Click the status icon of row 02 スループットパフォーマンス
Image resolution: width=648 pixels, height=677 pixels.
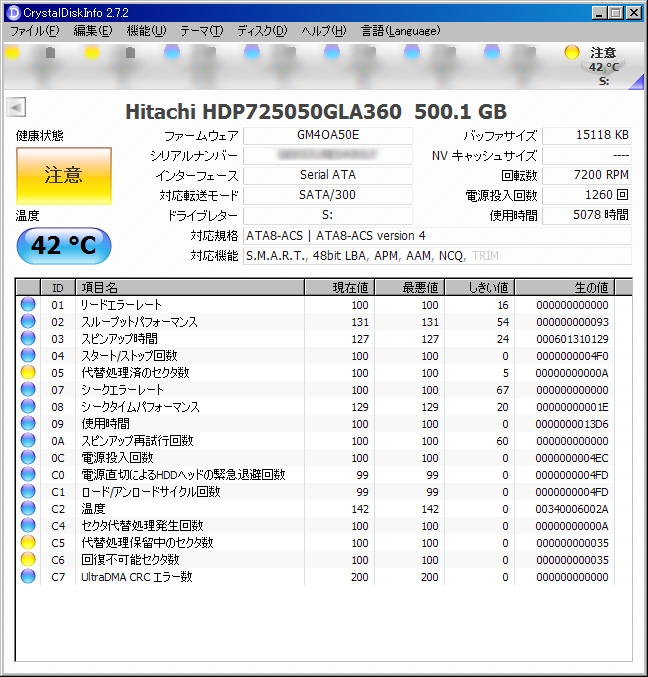(28, 321)
